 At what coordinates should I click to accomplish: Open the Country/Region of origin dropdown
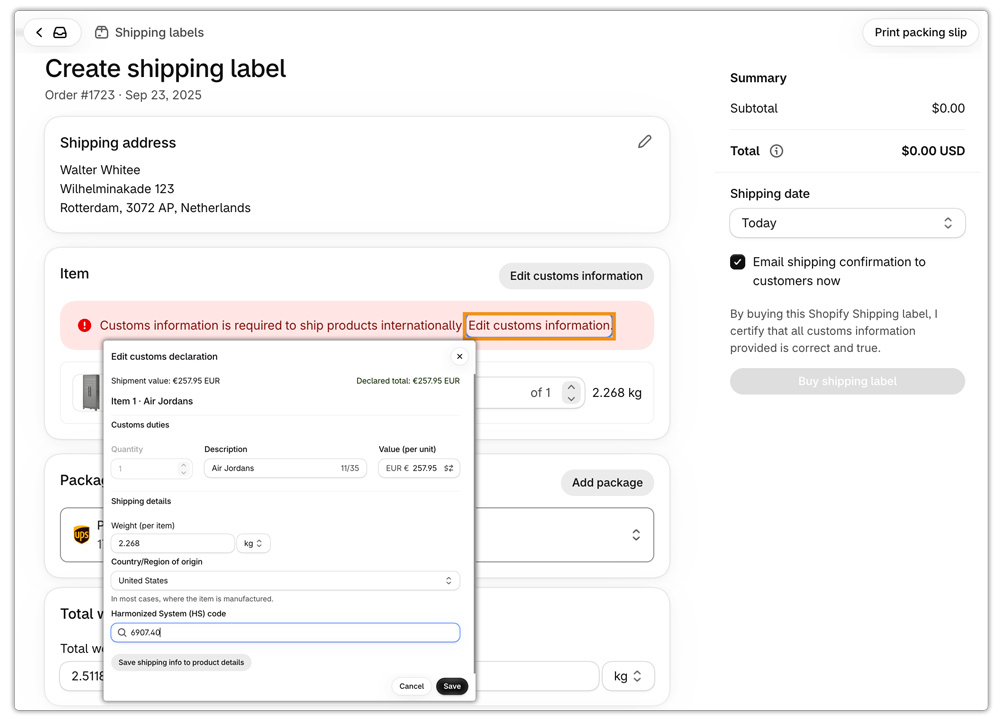click(x=285, y=581)
